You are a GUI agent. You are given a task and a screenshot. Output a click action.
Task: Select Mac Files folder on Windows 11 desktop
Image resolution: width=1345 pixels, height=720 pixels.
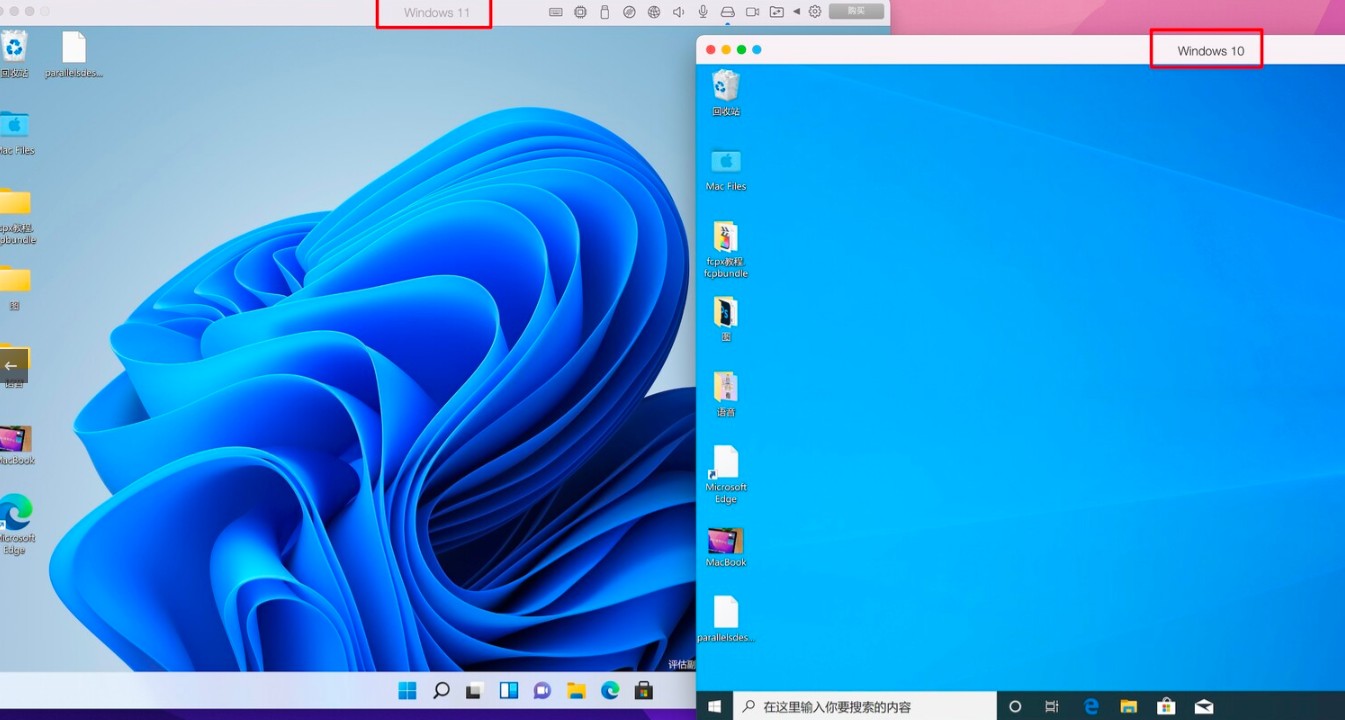coord(14,133)
